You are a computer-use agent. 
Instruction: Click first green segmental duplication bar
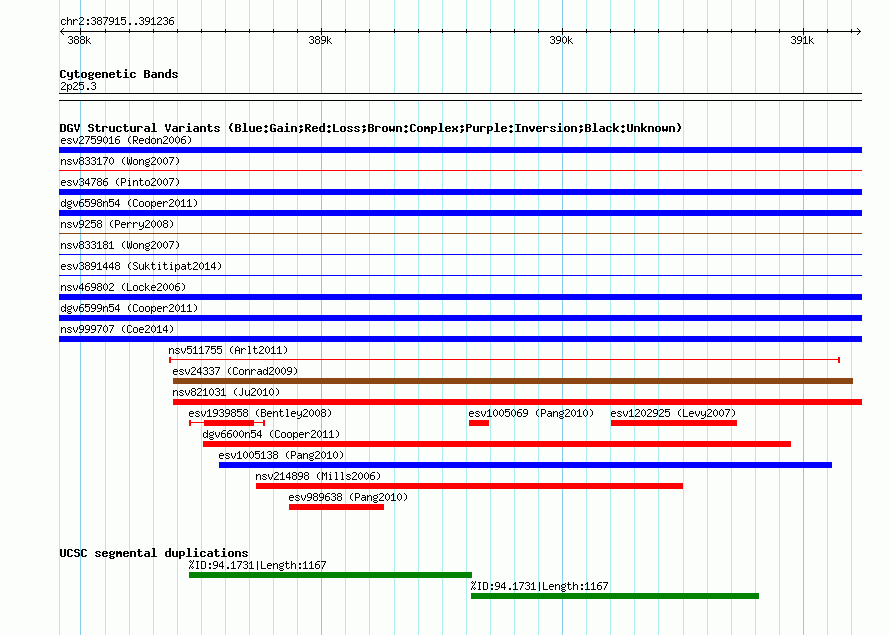click(330, 575)
